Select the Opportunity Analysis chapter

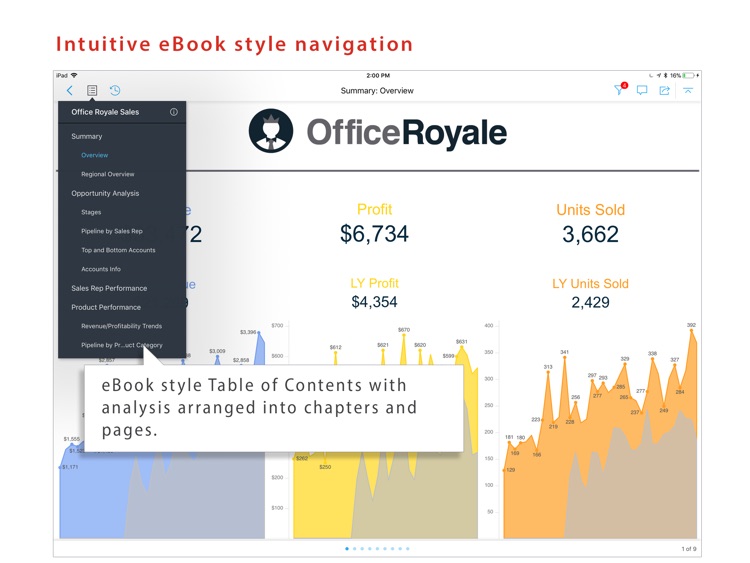coord(105,193)
